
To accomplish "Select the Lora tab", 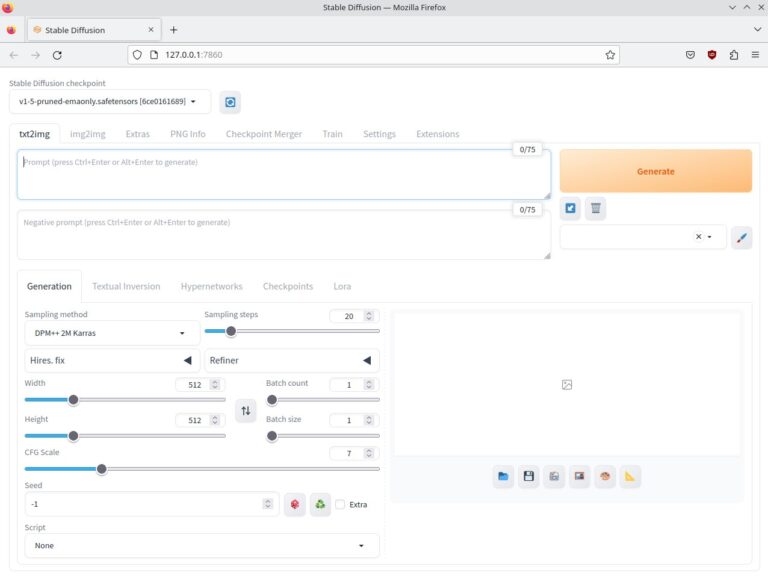I will pos(342,286).
